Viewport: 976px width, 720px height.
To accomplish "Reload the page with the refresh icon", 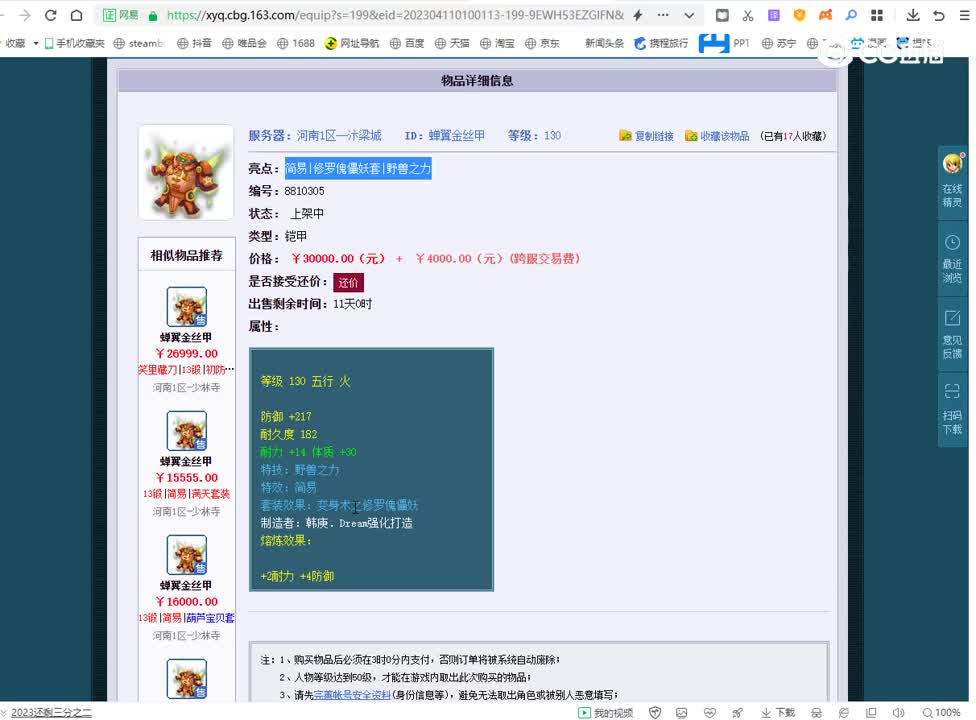I will 51,16.
